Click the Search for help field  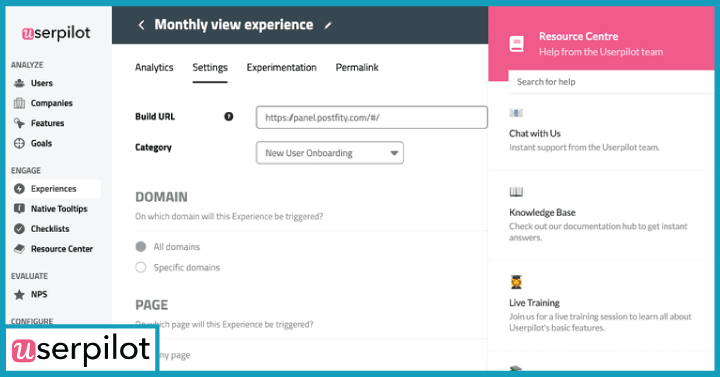pyautogui.click(x=611, y=82)
